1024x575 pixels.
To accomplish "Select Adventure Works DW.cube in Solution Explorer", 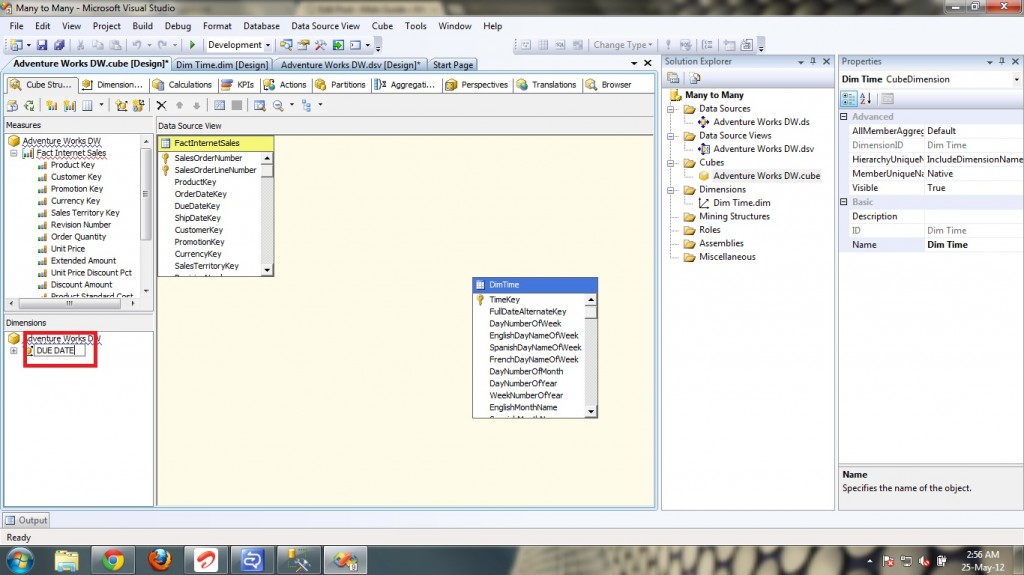I will coord(766,176).
